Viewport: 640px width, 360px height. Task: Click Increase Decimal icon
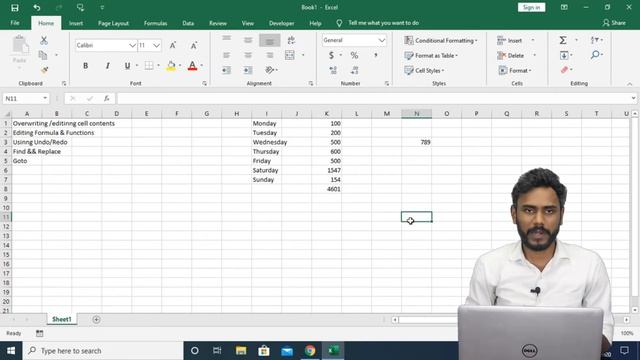click(333, 70)
